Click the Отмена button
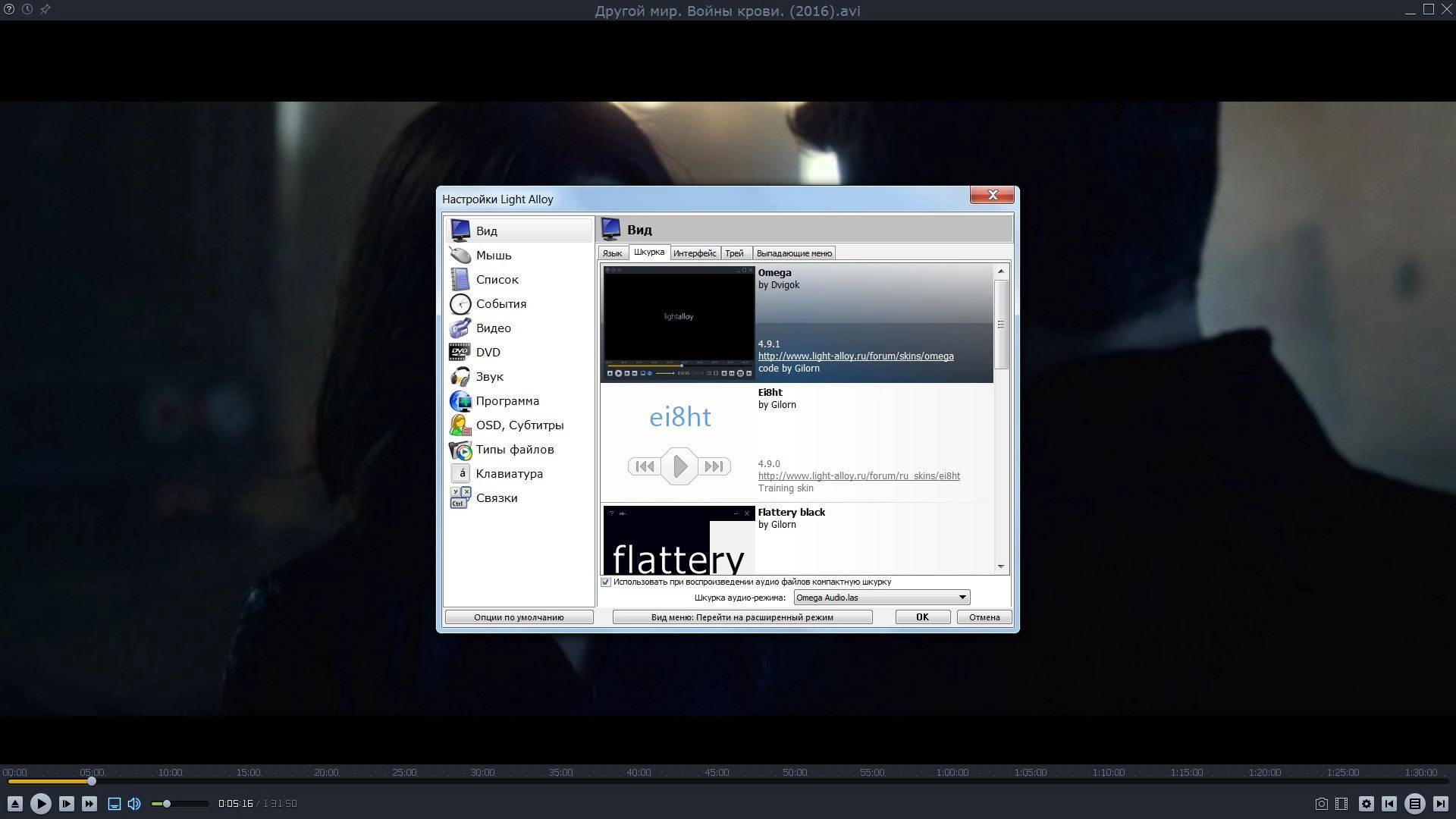 pos(984,617)
